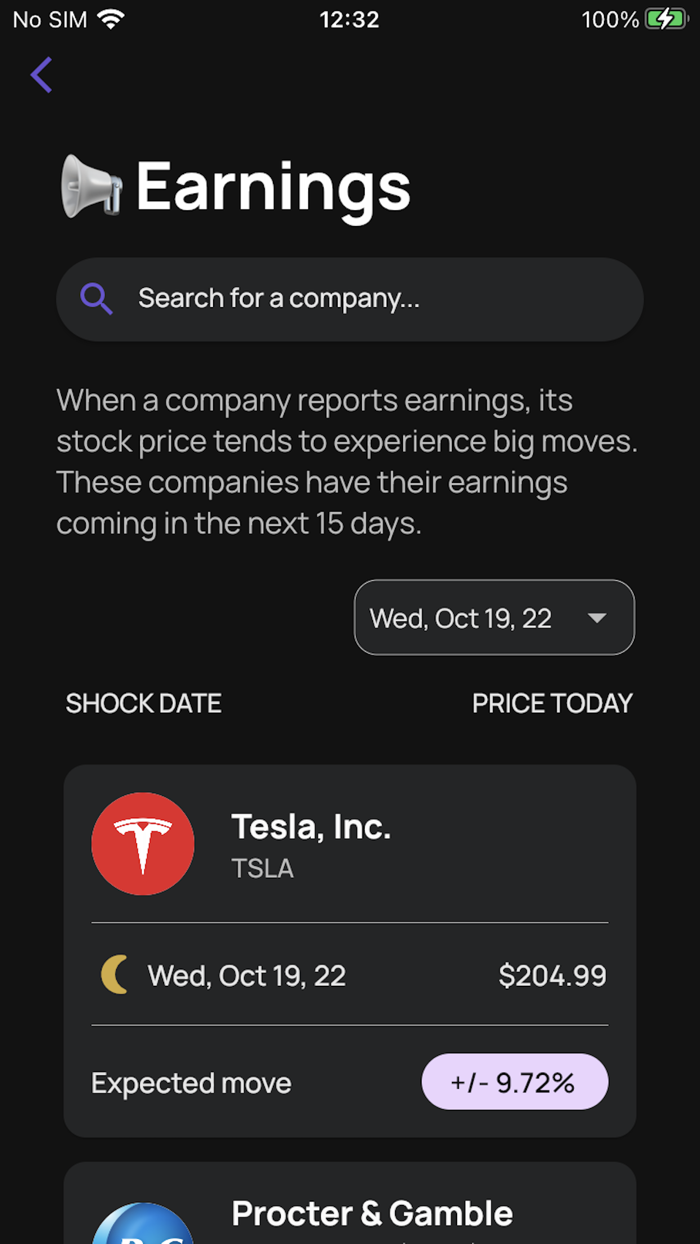700x1244 pixels.
Task: Open the Wed, Oct 19, 22 date dropdown
Action: [494, 618]
